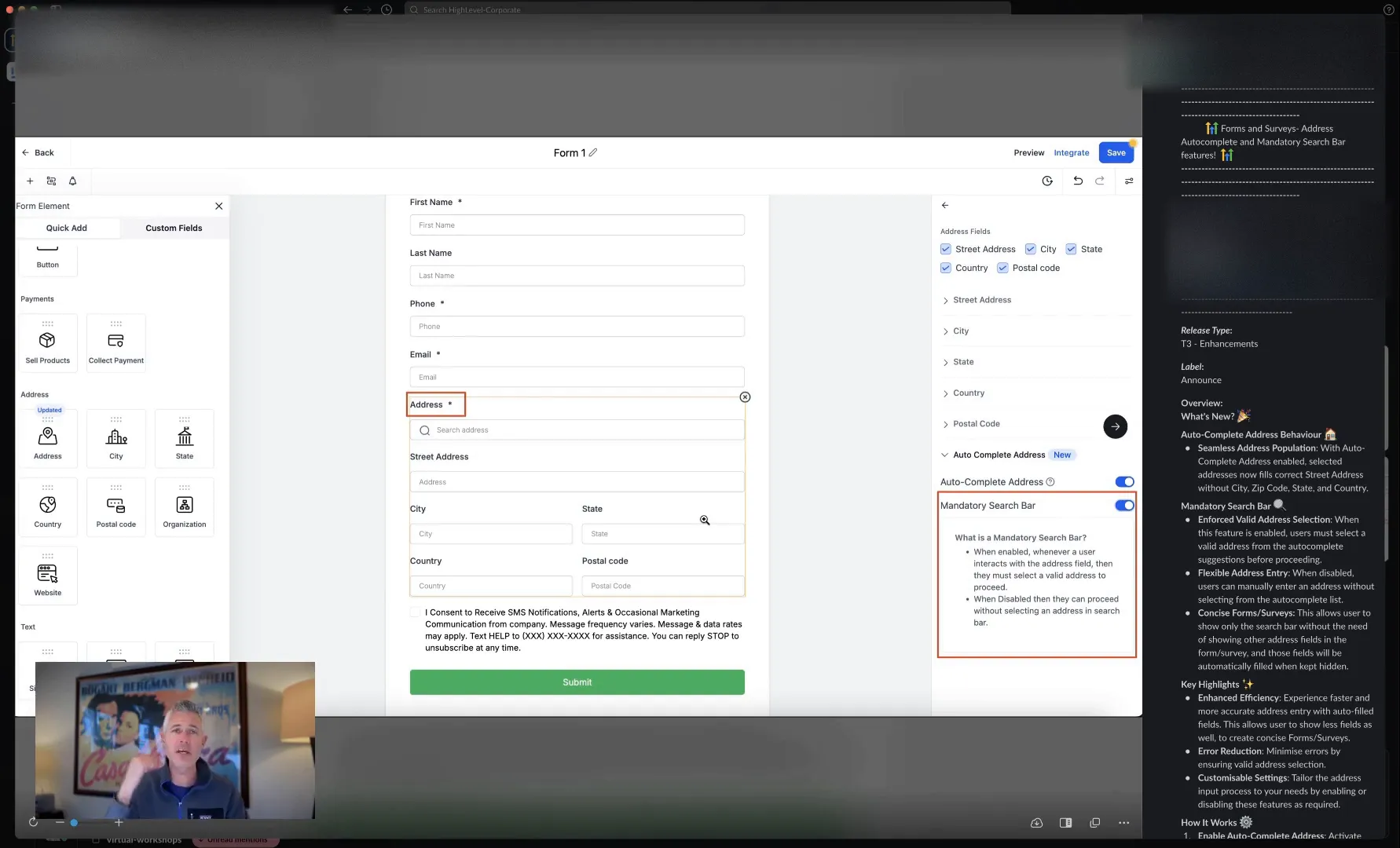Click the Search HighLevel-Corporate bar
The height and width of the screenshot is (848, 1400).
pos(707,9)
